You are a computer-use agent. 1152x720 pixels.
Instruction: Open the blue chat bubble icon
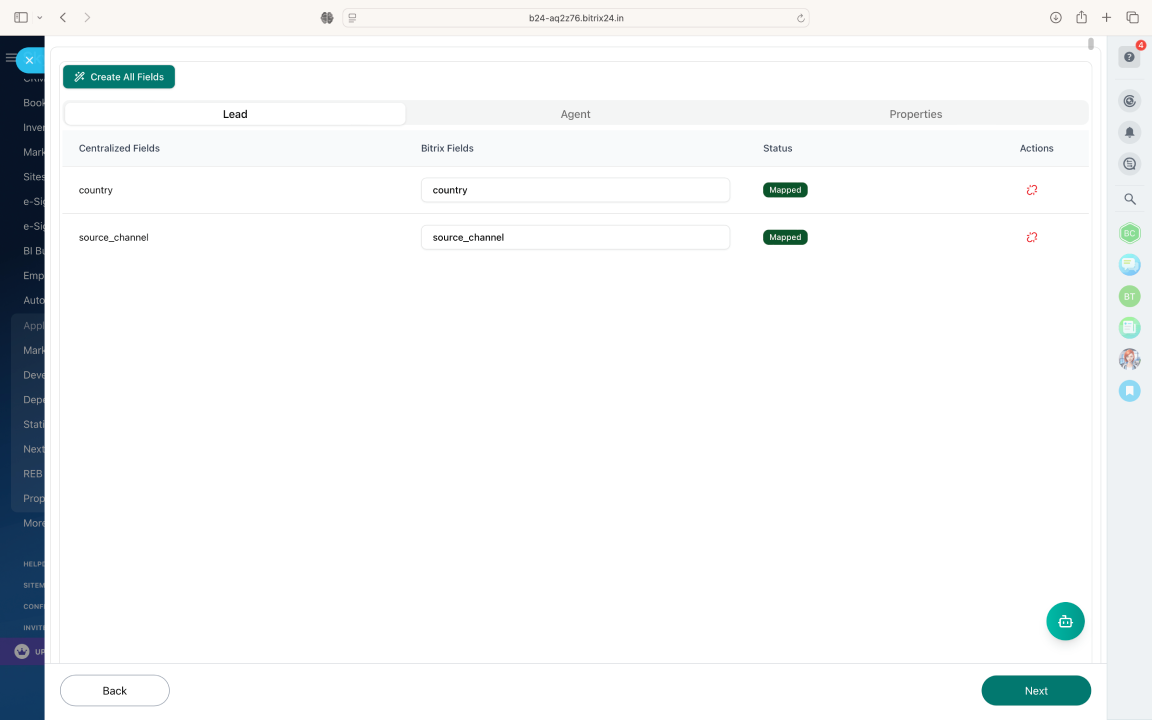tap(1129, 265)
